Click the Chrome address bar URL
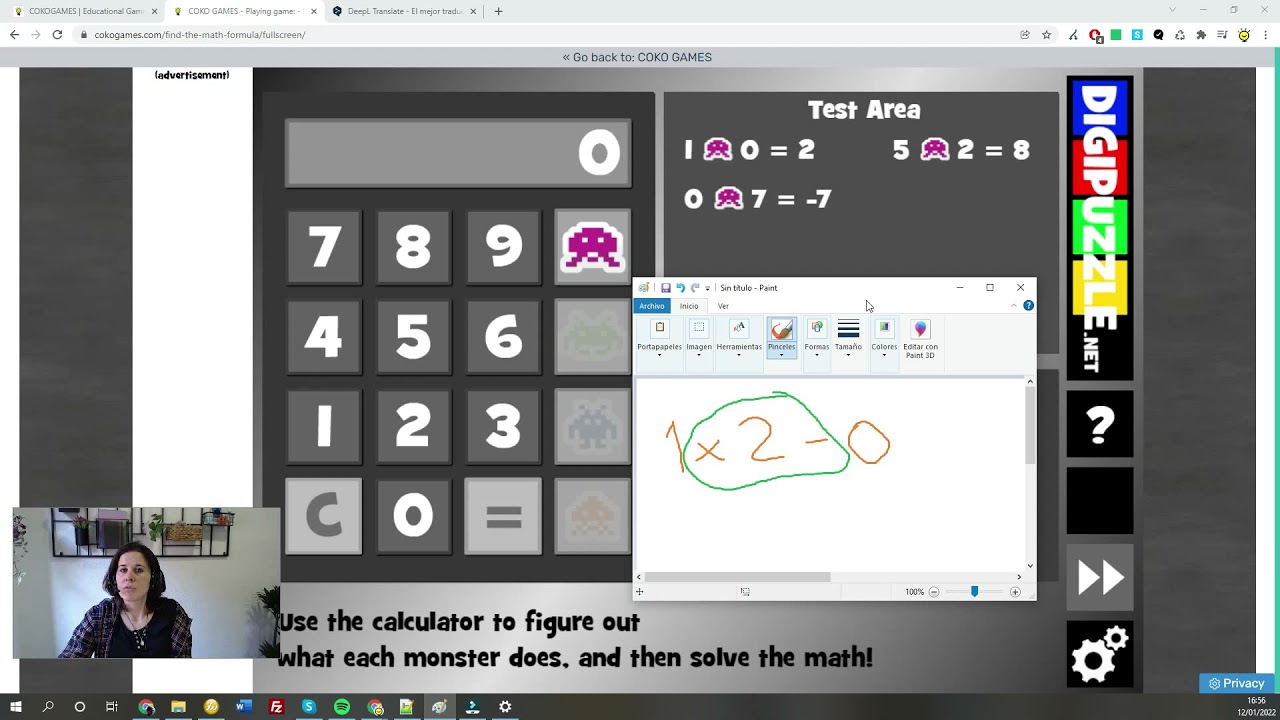Viewport: 1280px width, 720px height. [200, 34]
